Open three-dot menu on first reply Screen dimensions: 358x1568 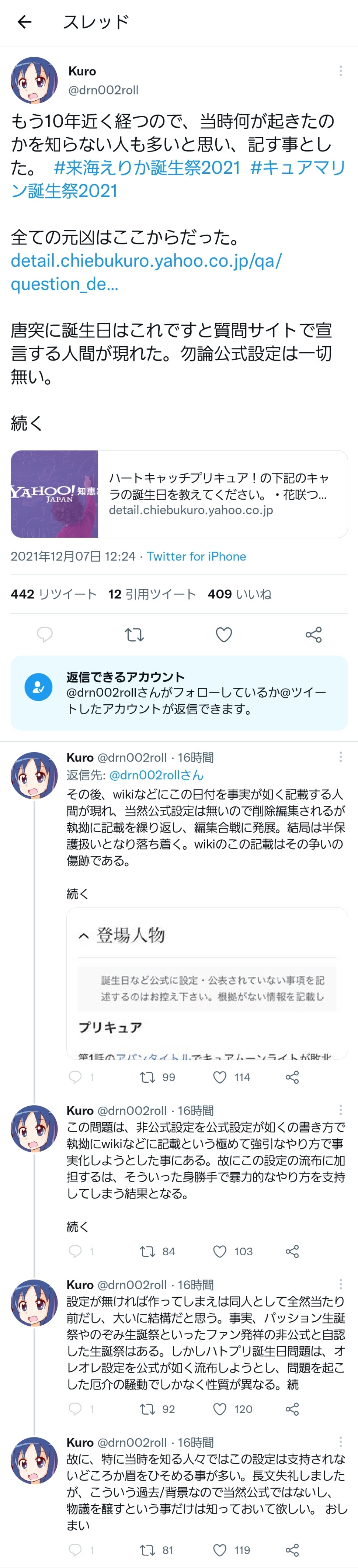(340, 757)
